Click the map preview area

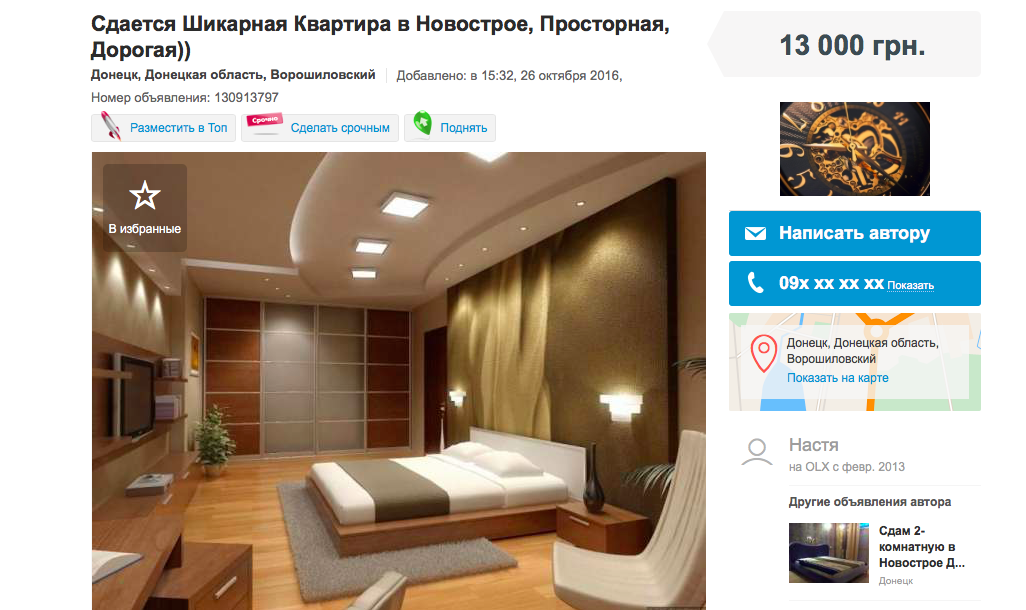(x=855, y=362)
